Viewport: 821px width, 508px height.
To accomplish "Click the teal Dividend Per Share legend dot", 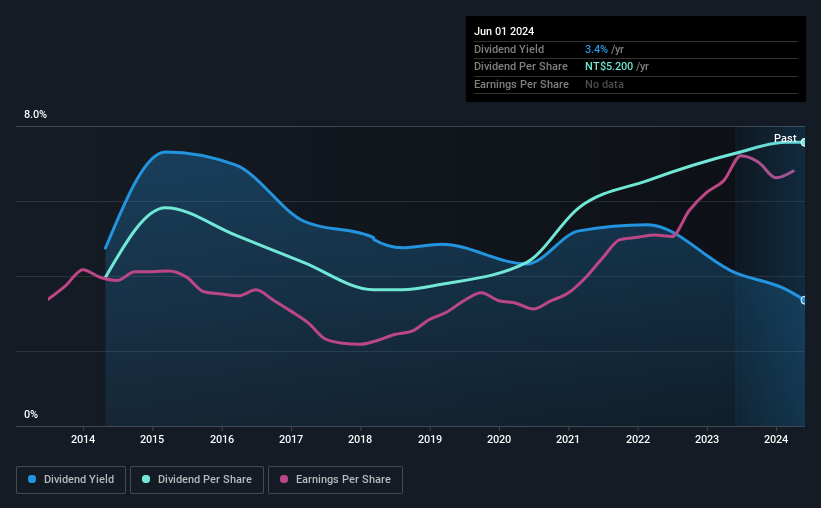I will pyautogui.click(x=146, y=479).
